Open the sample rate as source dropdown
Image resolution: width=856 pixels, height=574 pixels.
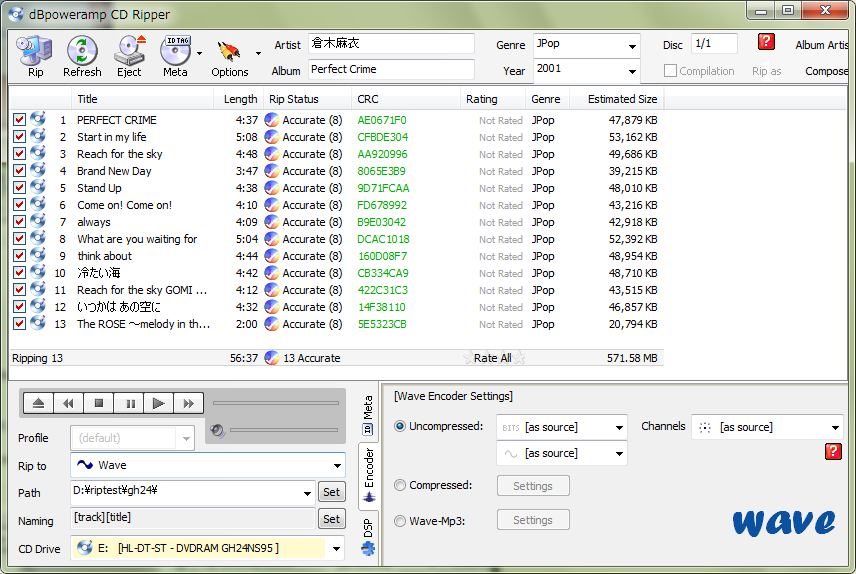(x=619, y=453)
